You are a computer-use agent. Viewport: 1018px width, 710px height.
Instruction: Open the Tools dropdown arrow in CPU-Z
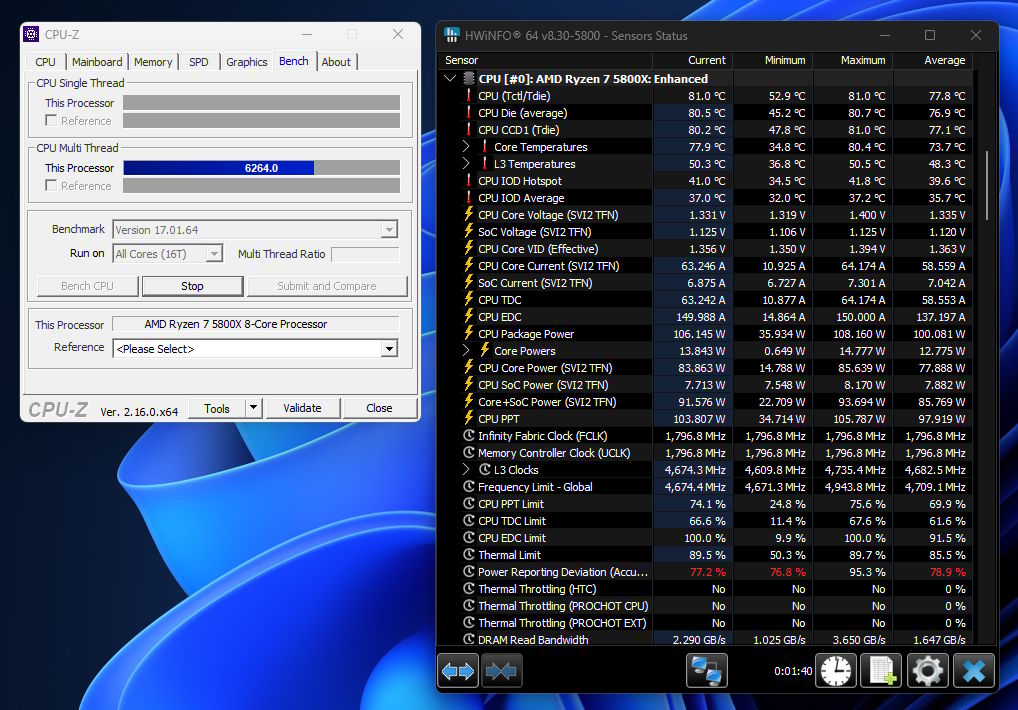tap(253, 408)
